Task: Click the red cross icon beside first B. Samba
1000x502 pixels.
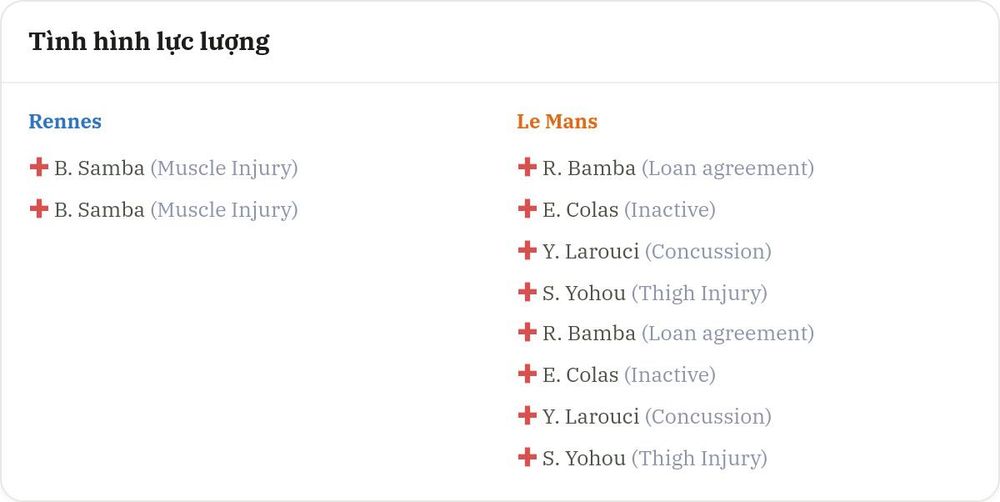Action: 39,167
